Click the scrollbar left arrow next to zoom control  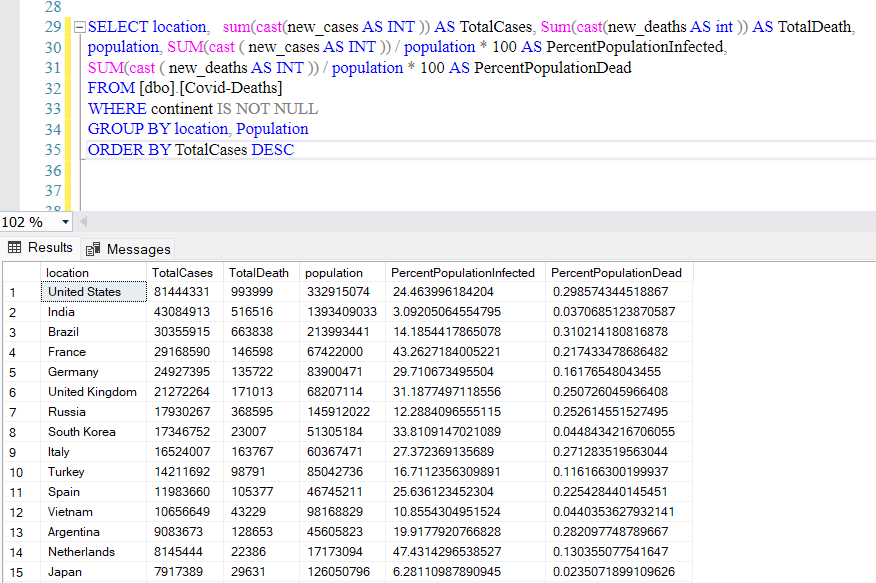[x=83, y=221]
